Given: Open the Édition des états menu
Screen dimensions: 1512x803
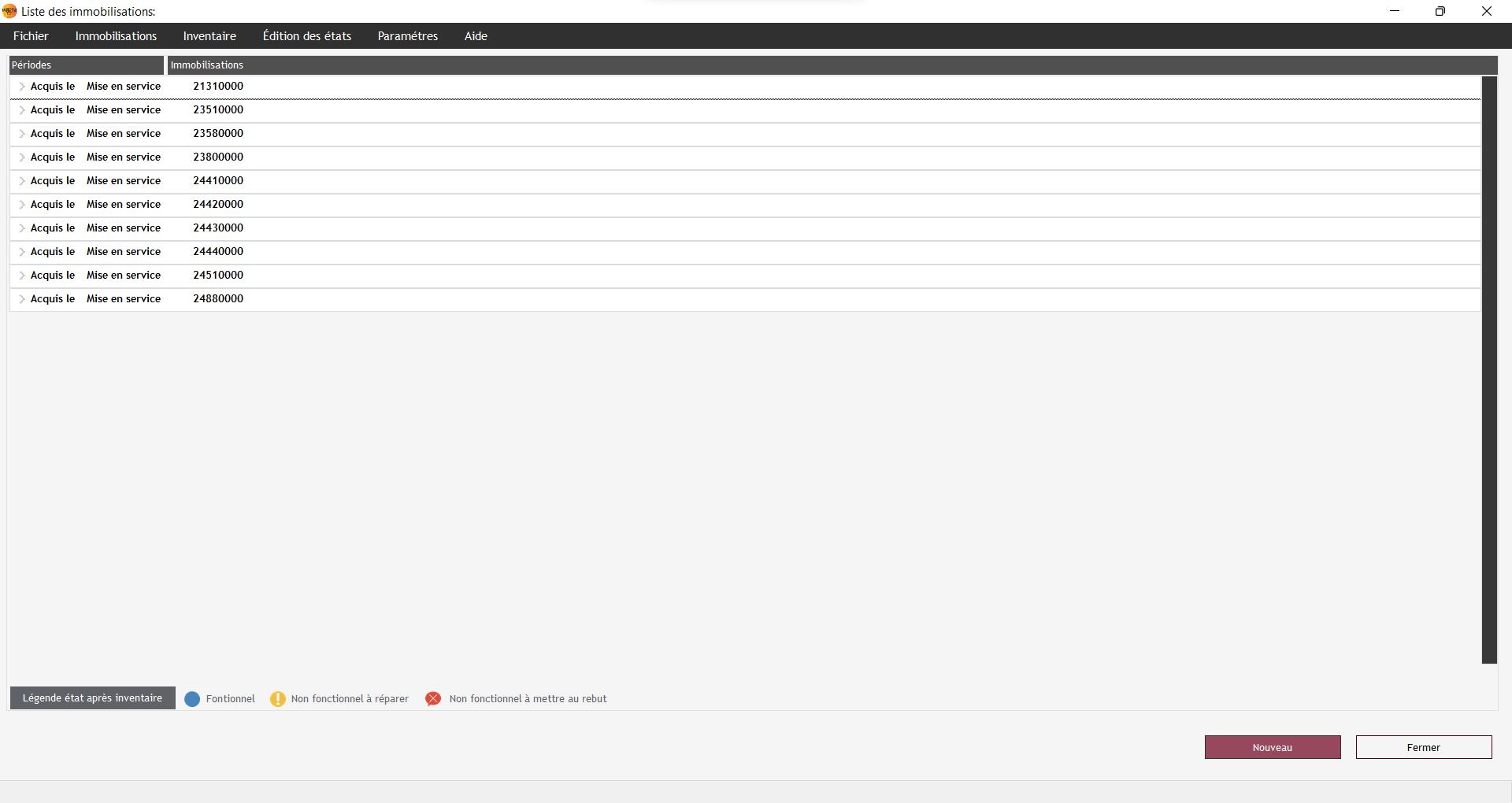Looking at the screenshot, I should (x=307, y=36).
